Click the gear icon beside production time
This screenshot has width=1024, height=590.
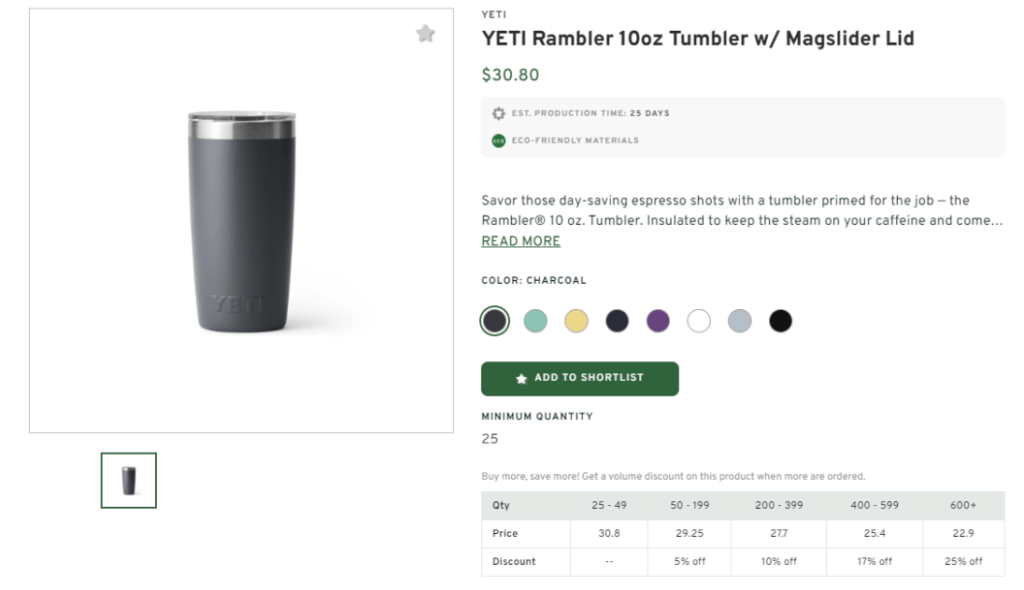499,113
